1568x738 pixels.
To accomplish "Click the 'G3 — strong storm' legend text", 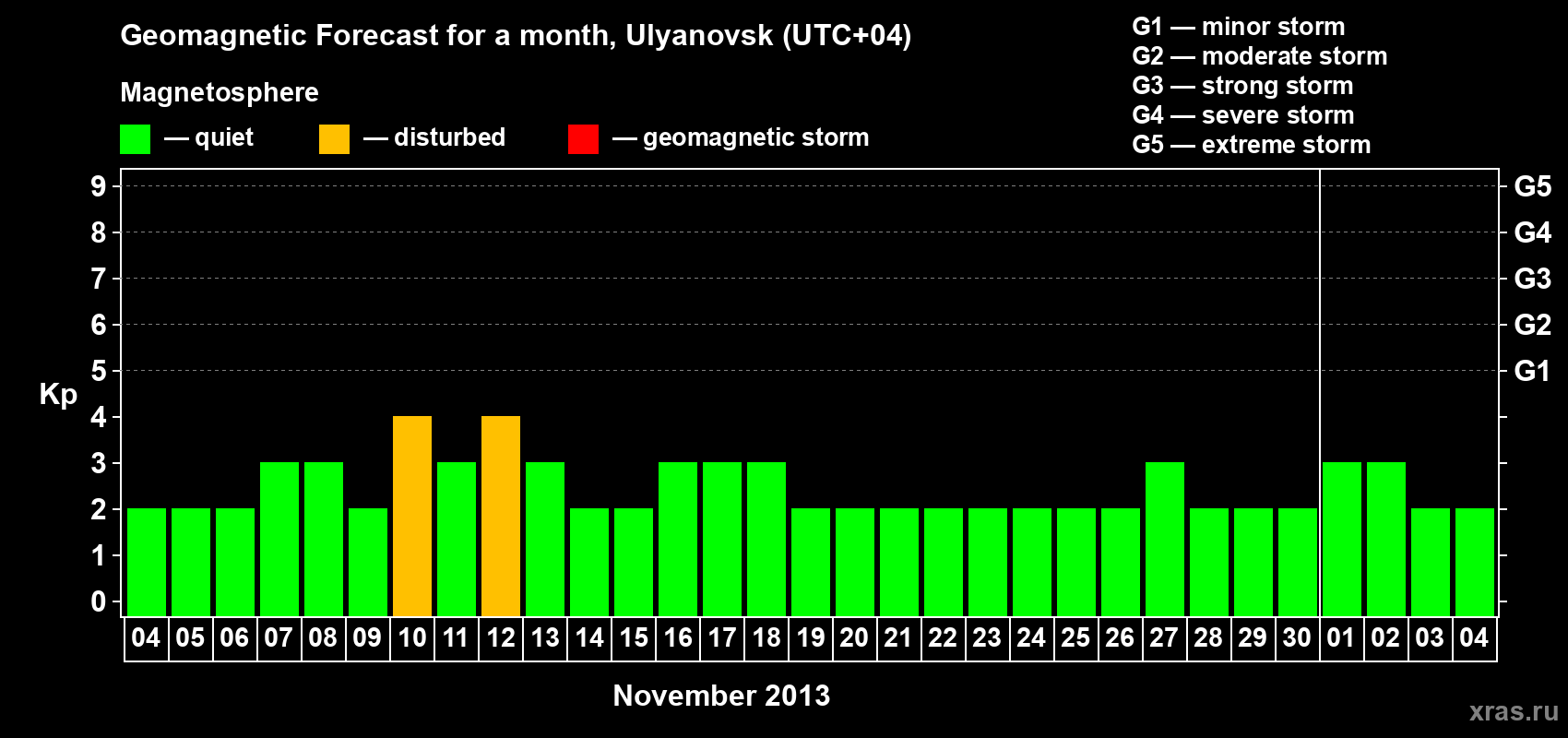I will tap(1243, 86).
